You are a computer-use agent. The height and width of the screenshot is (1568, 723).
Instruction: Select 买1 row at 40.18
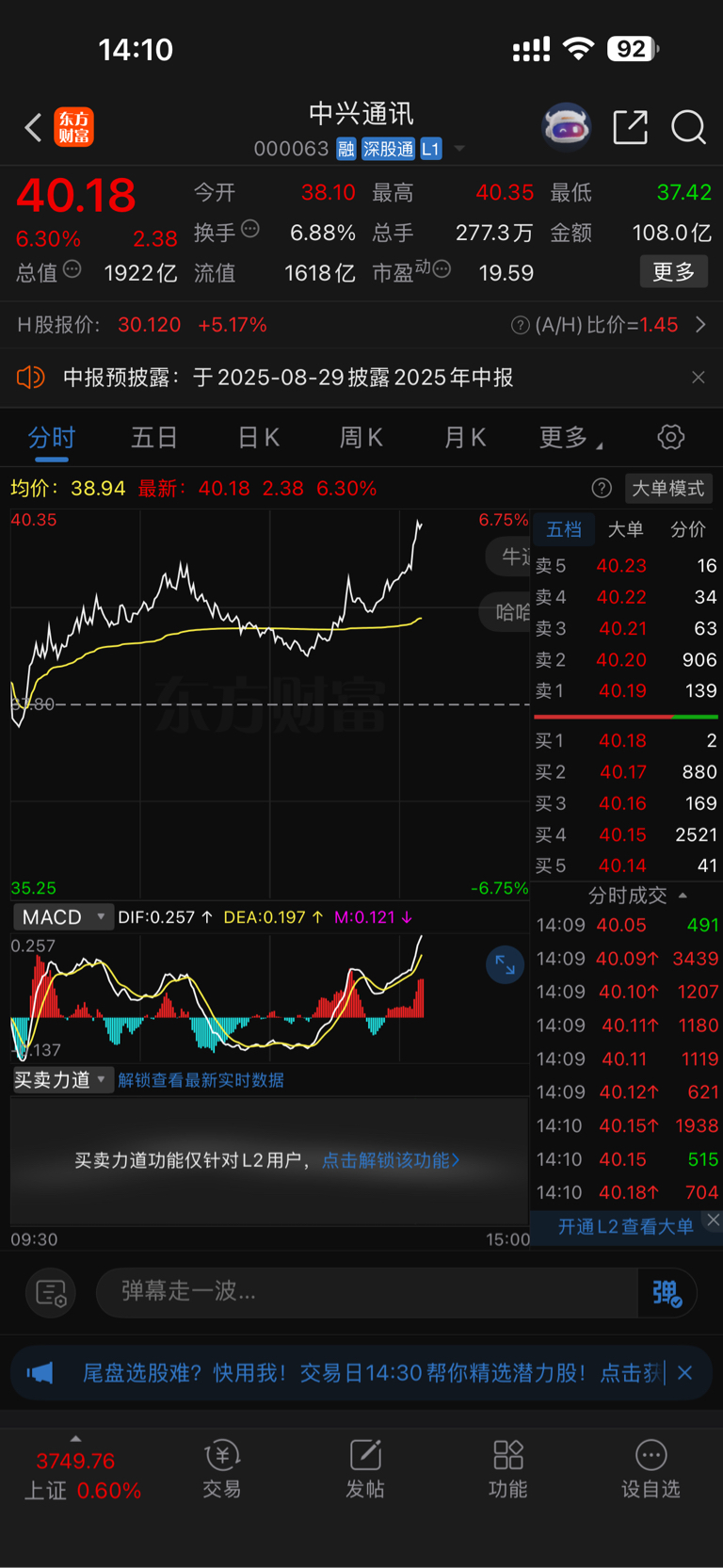pyautogui.click(x=626, y=741)
